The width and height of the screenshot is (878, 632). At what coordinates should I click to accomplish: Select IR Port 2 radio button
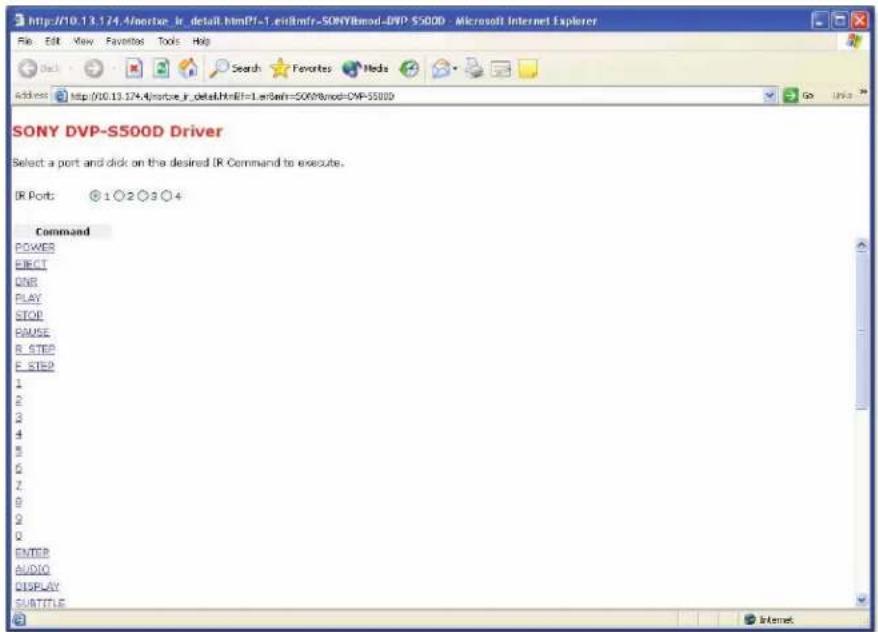[119, 196]
